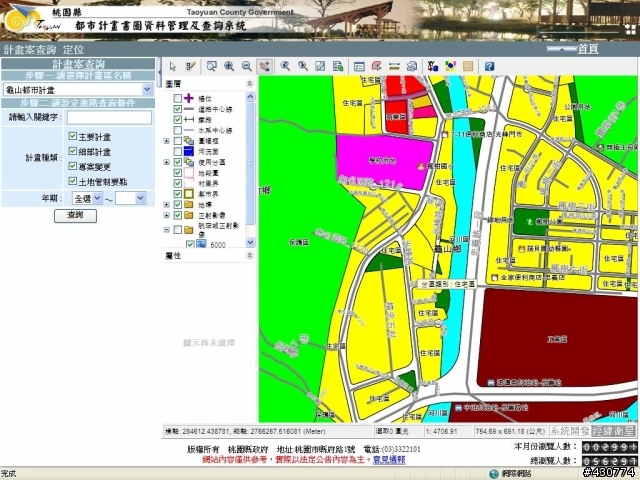
Task: Enable the 水系中心線 layer checkbox
Action: pyautogui.click(x=178, y=130)
